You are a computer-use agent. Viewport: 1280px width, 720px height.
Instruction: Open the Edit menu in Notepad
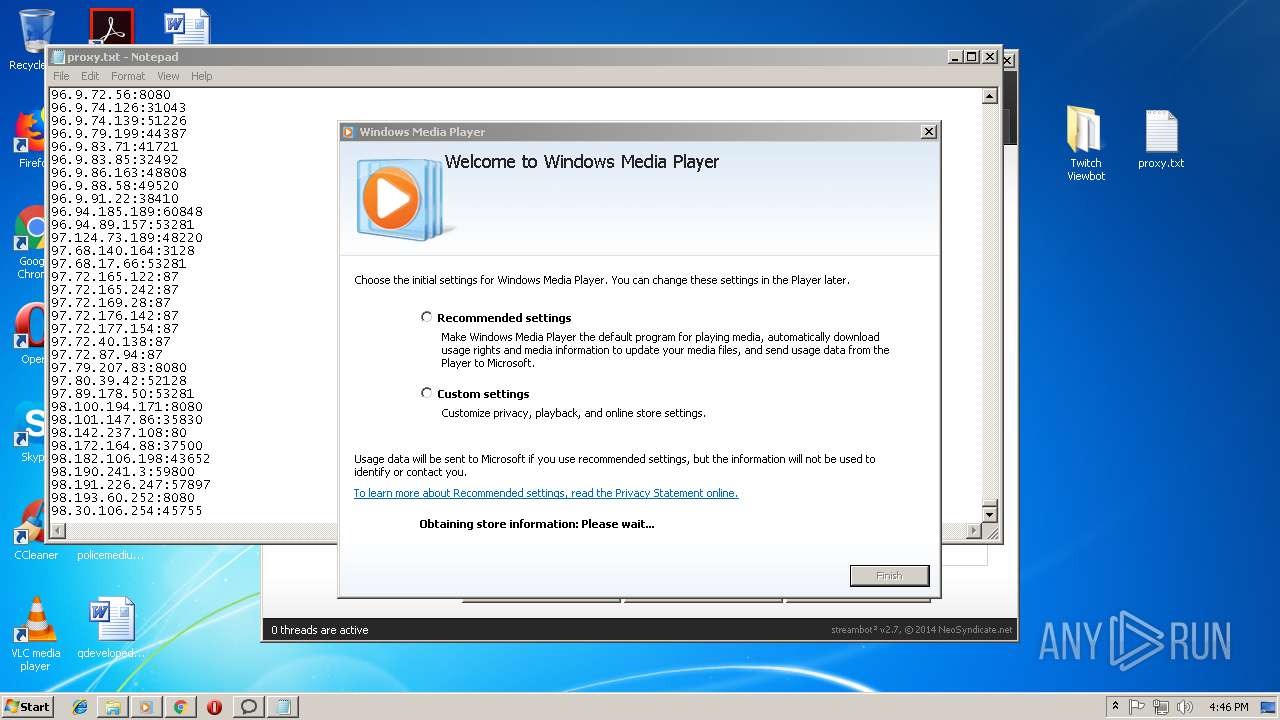(90, 76)
